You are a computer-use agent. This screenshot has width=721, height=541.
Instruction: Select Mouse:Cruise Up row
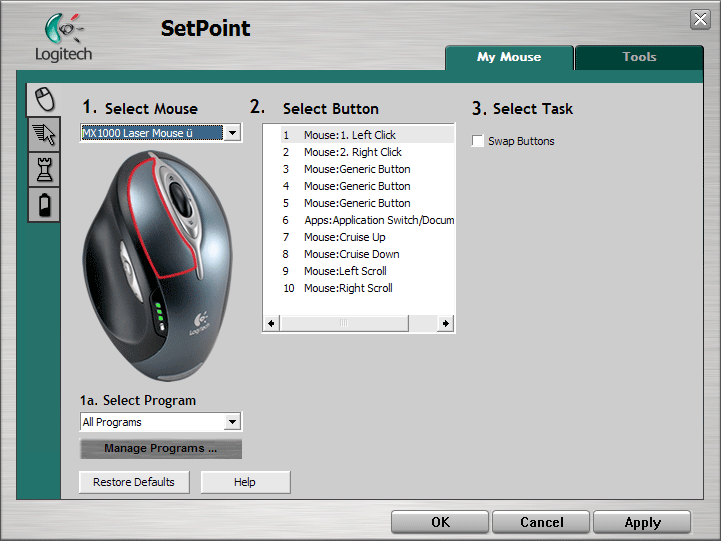click(x=367, y=237)
